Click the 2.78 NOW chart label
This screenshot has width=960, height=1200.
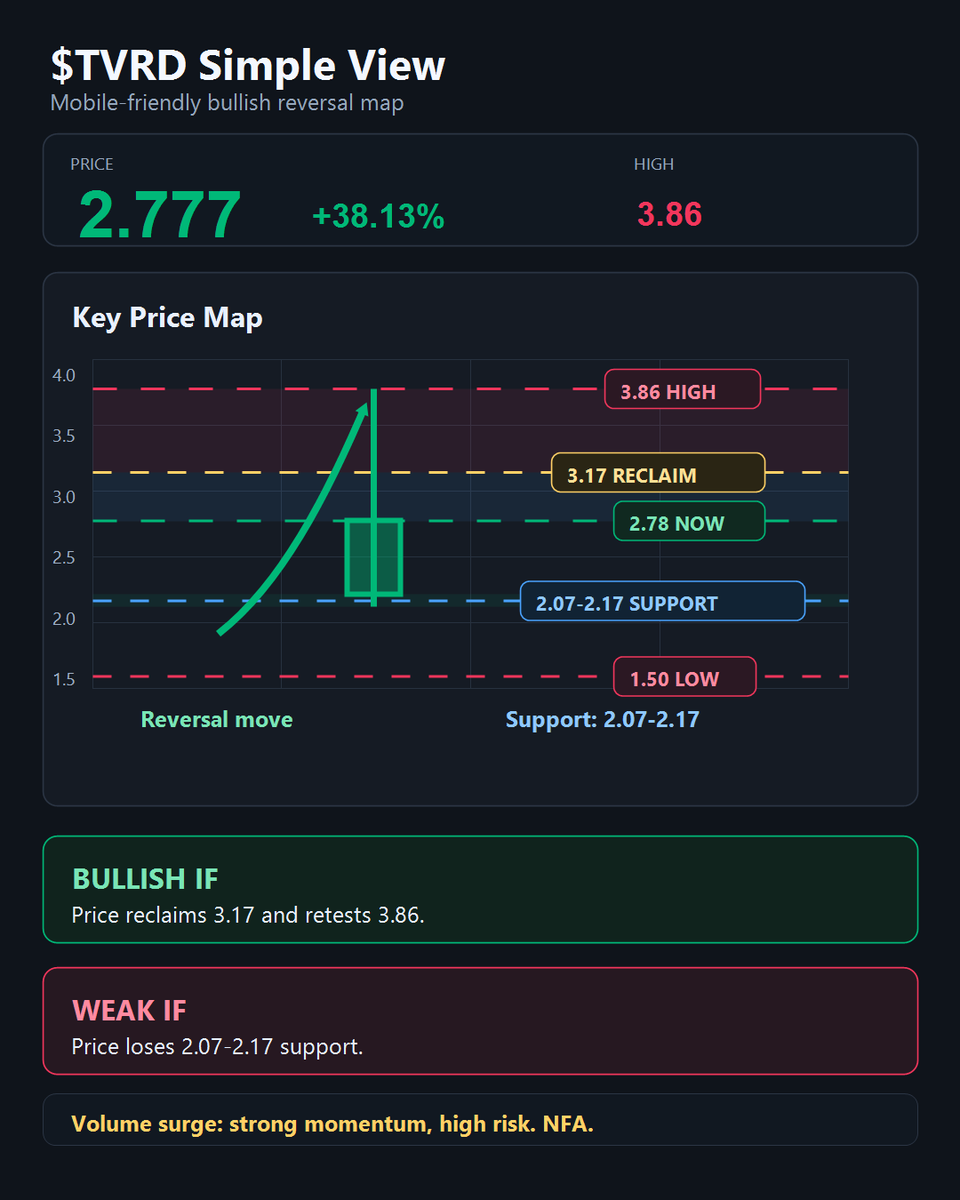(689, 521)
